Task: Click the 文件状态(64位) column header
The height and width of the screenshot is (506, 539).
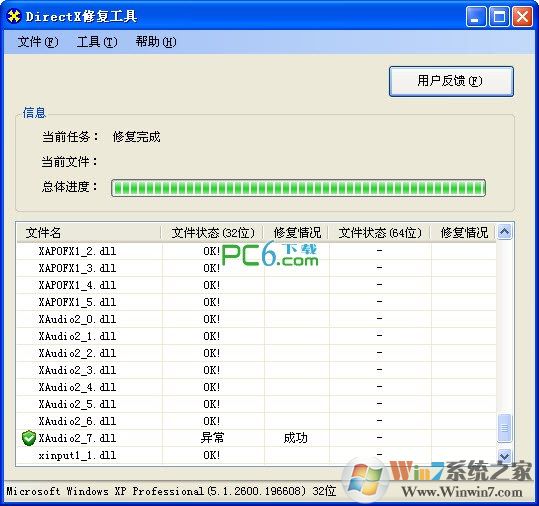Action: pos(380,233)
